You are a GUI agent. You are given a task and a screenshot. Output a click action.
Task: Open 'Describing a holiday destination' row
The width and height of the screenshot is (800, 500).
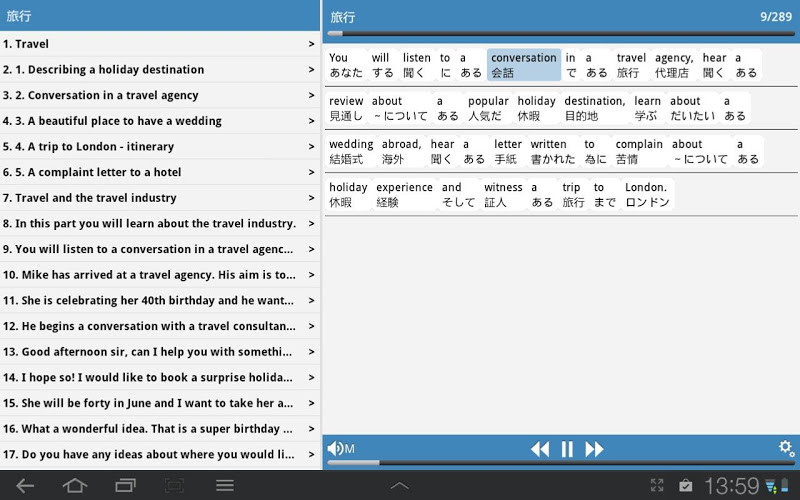coord(160,69)
